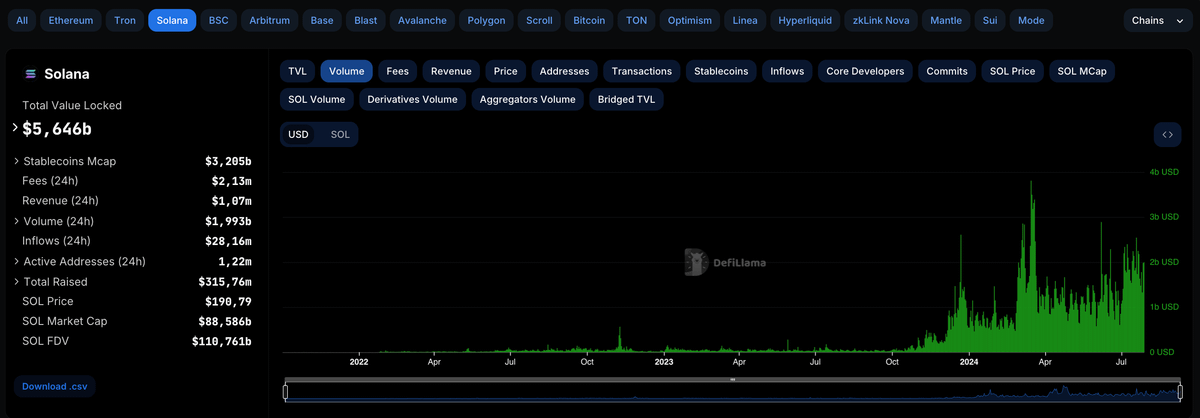This screenshot has height=418, width=1200.
Task: Click the 4b USD axis label
Action: pos(1164,173)
